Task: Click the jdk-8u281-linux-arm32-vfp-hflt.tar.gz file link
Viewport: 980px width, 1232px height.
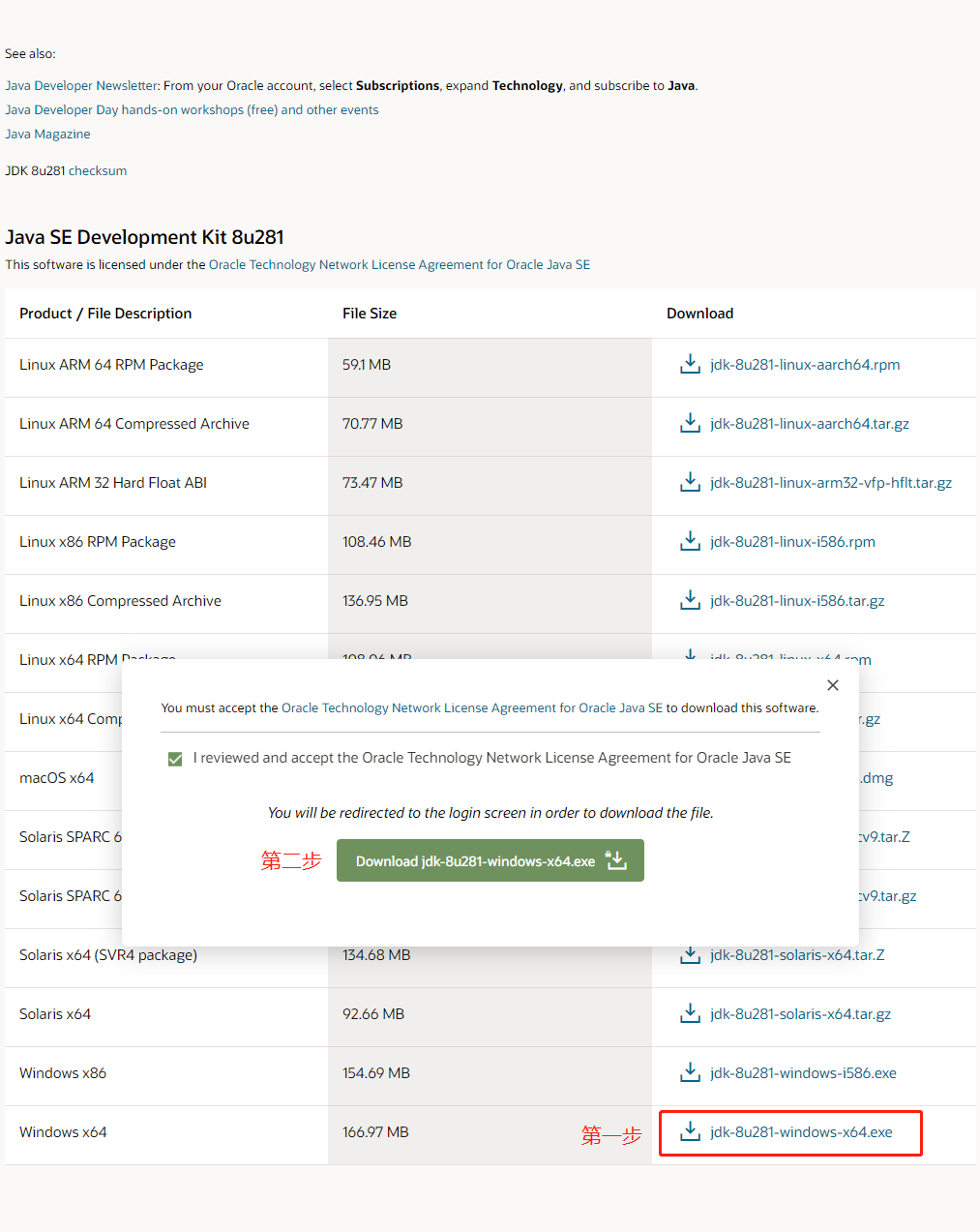Action: [830, 483]
